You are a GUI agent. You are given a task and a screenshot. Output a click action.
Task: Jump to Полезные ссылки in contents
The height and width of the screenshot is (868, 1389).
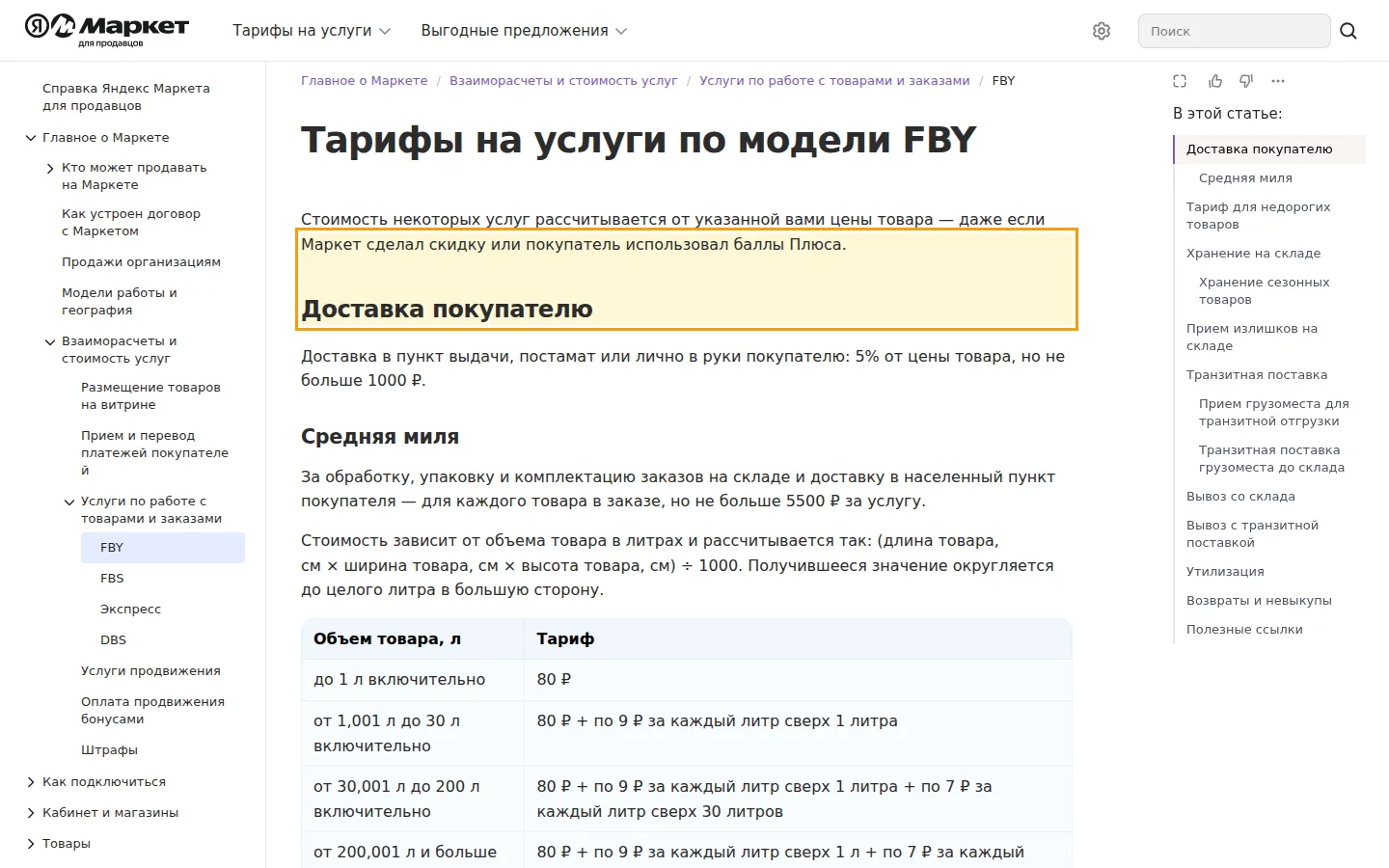1244,630
